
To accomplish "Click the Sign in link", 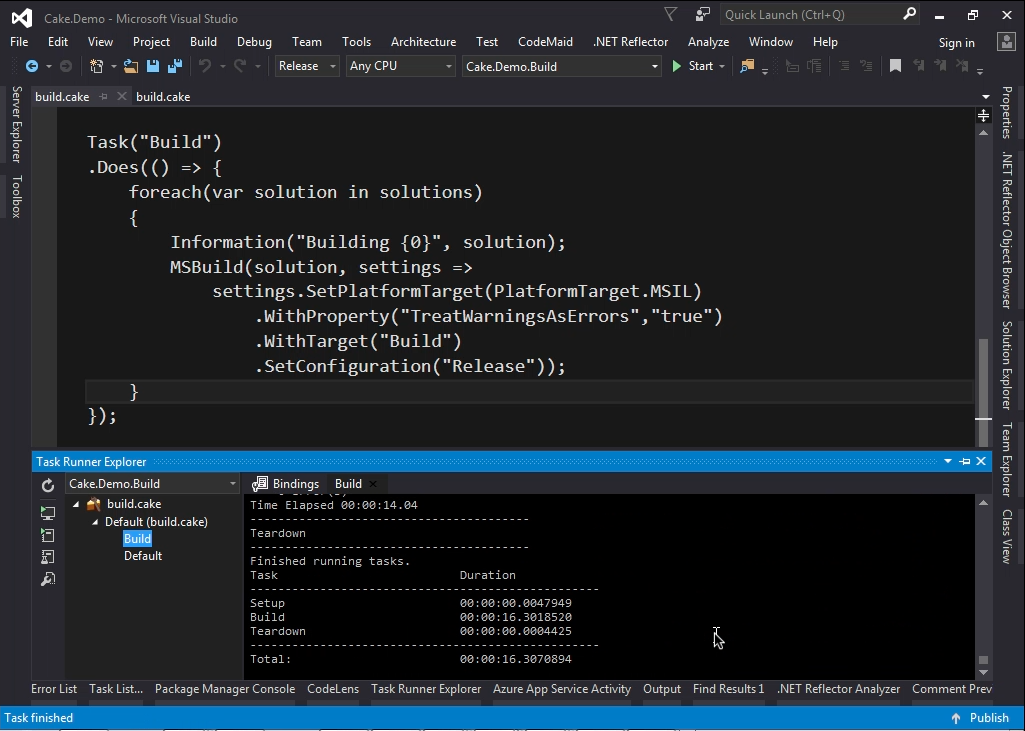I will coord(956,42).
